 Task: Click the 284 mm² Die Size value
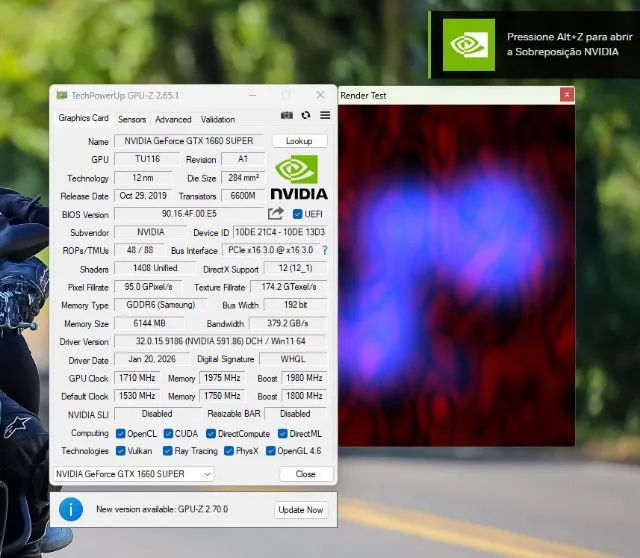(243, 178)
